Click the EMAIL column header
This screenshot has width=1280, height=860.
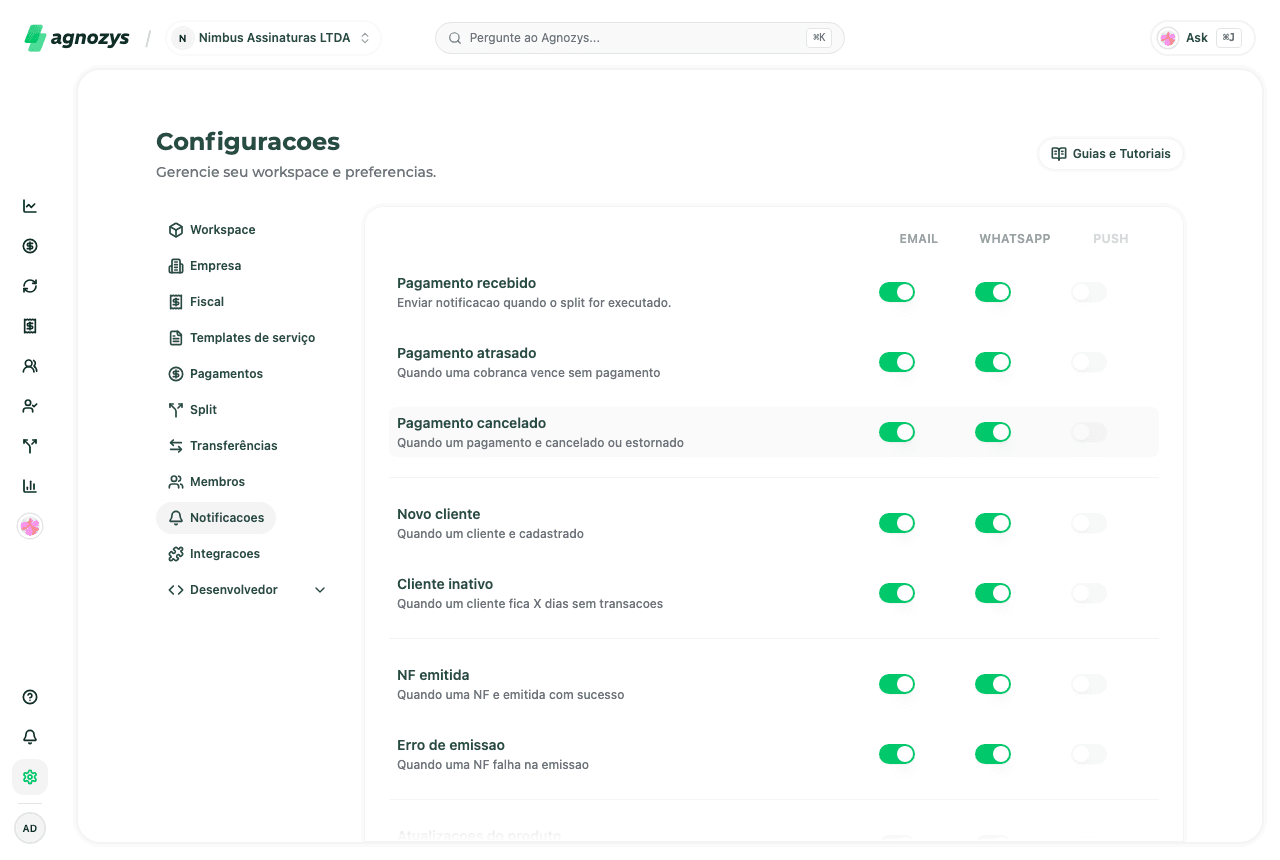pos(918,239)
